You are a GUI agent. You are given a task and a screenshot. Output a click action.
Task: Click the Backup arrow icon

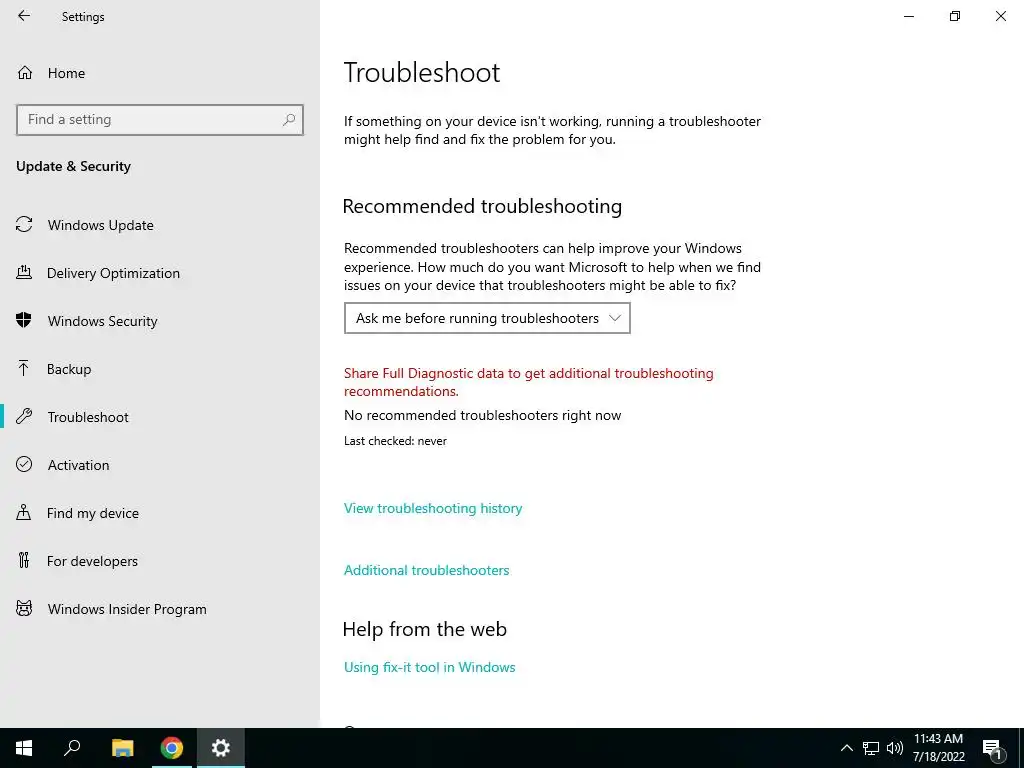point(24,368)
